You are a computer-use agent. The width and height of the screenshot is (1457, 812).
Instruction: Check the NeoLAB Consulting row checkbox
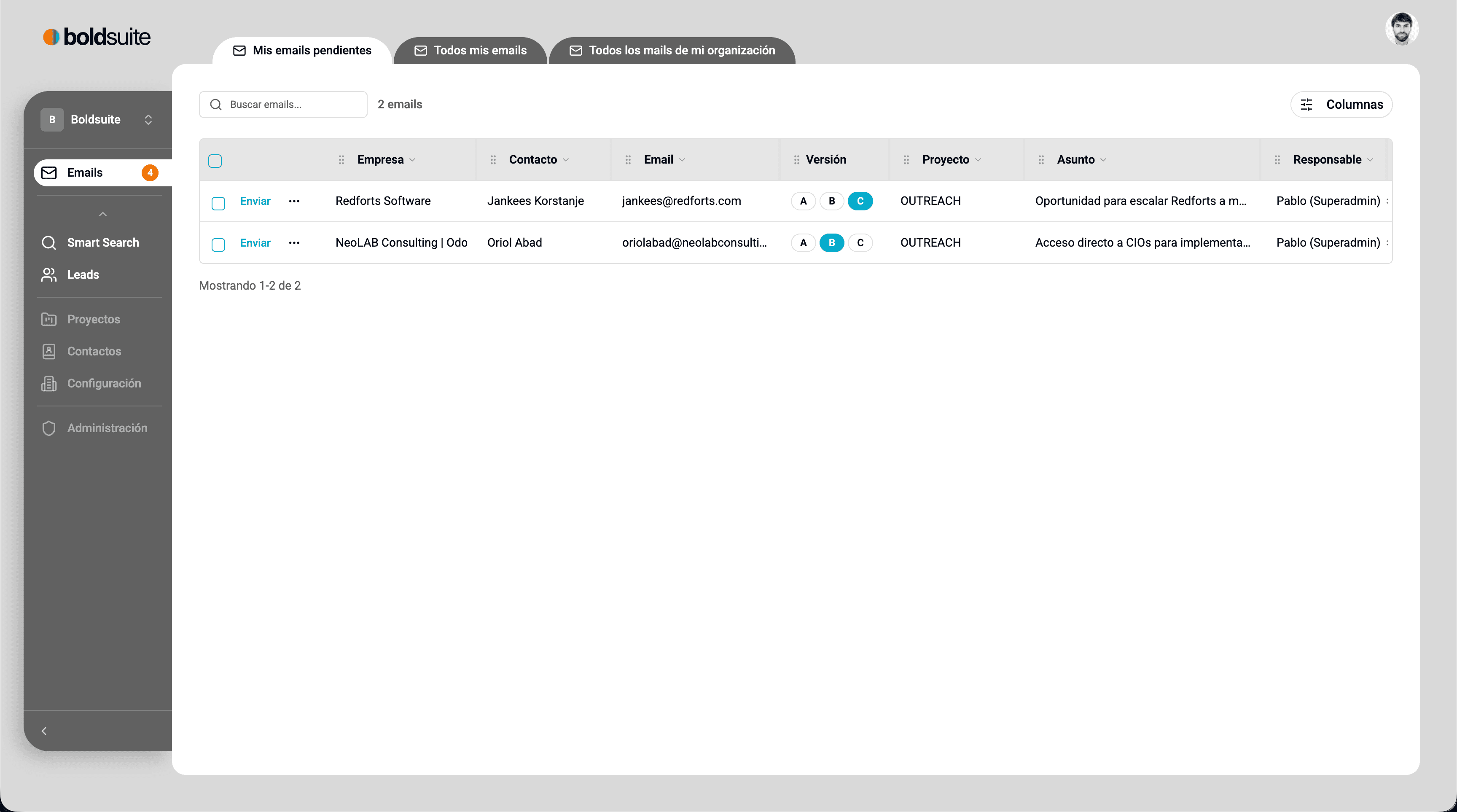(218, 245)
